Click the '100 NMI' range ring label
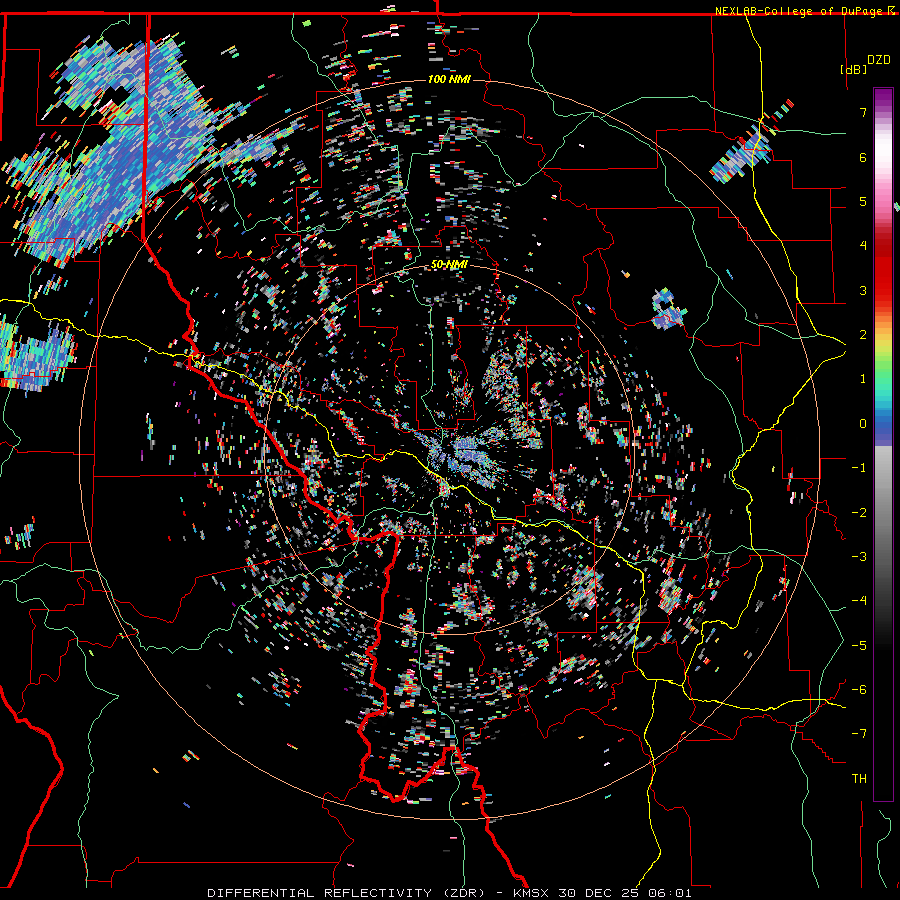 pyautogui.click(x=449, y=79)
